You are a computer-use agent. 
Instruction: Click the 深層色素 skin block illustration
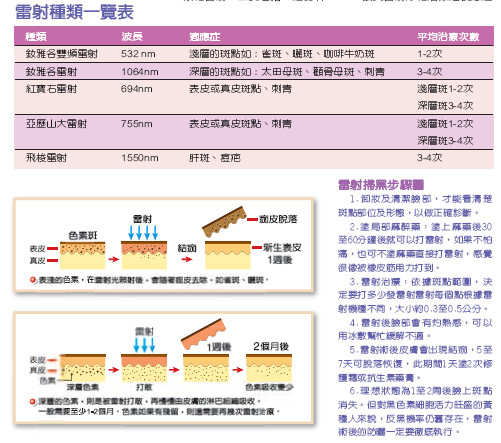pyautogui.click(x=83, y=368)
